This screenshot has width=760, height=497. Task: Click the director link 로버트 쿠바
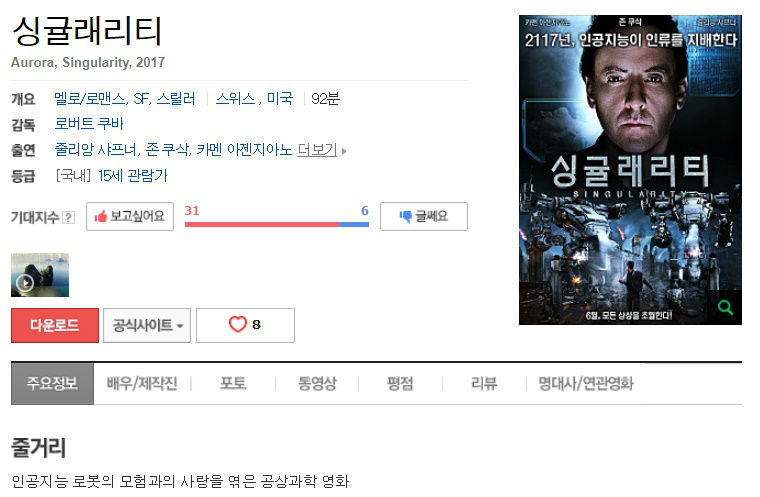click(89, 124)
